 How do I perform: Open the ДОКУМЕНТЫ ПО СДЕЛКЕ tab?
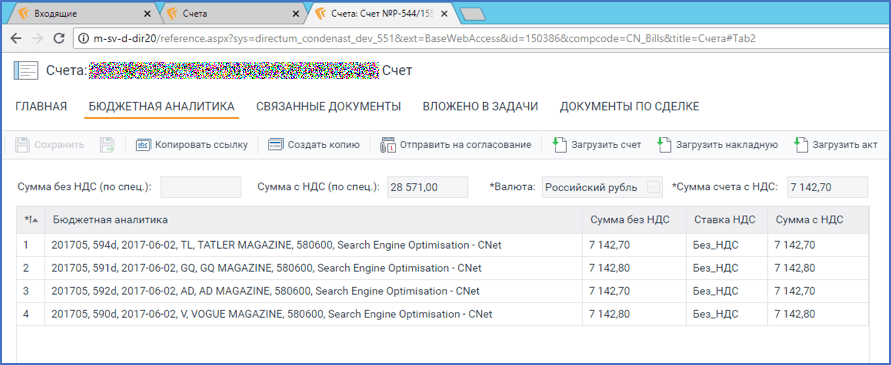630,106
